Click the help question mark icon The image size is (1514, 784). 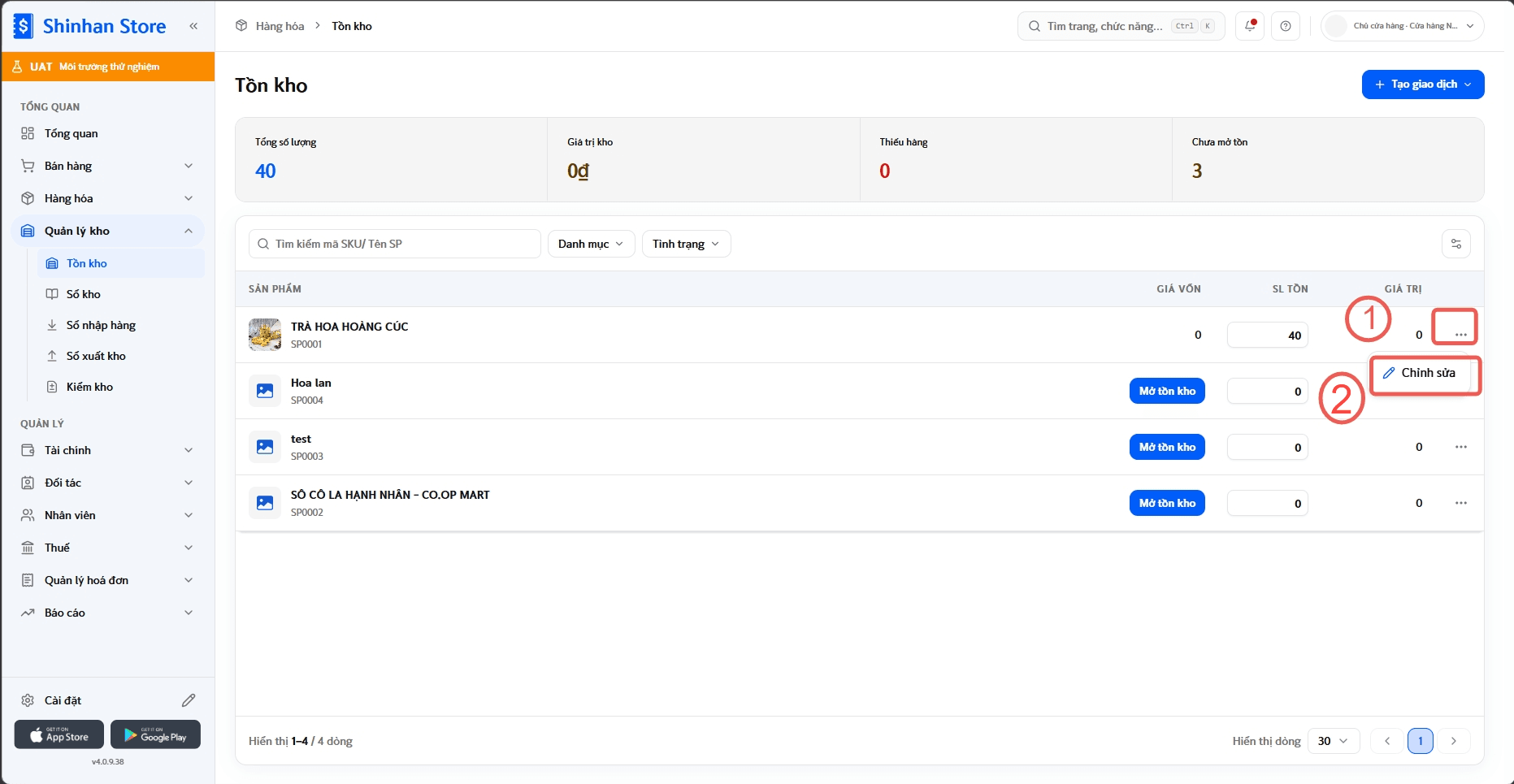click(1286, 26)
